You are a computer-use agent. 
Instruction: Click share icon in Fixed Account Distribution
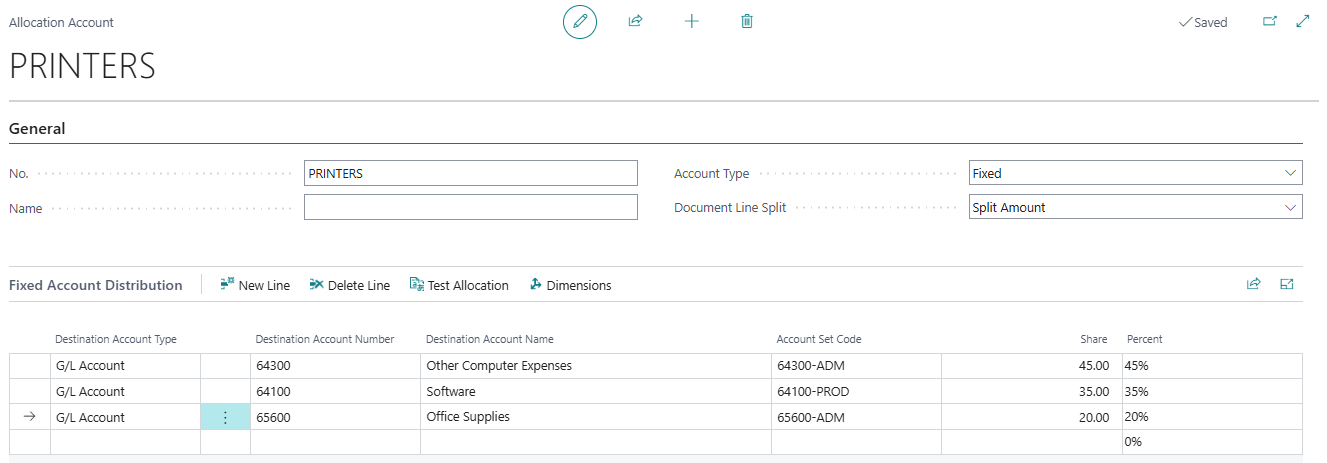(1253, 284)
